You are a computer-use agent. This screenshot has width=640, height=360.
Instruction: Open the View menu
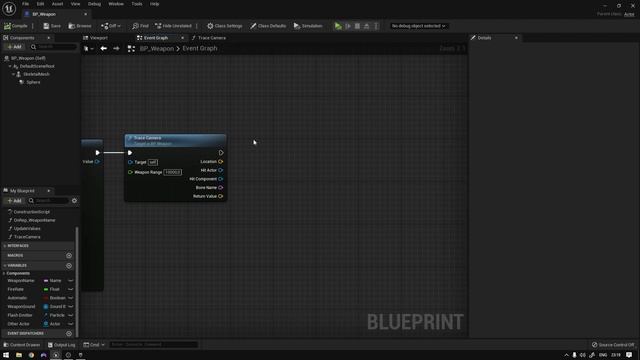pyautogui.click(x=76, y=4)
